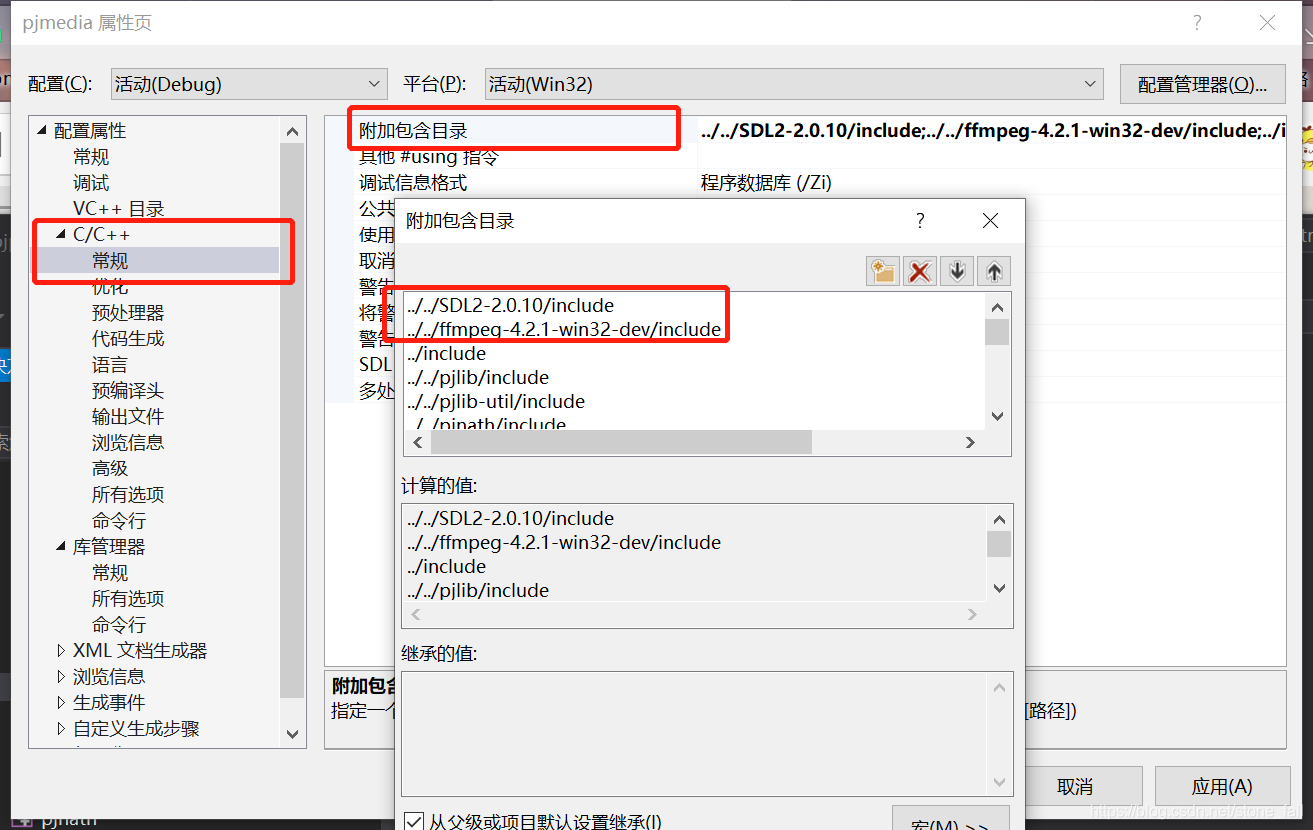Screen dimensions: 1313x830
Task: Expand the XML 文档生成器 node
Action: [x=61, y=651]
